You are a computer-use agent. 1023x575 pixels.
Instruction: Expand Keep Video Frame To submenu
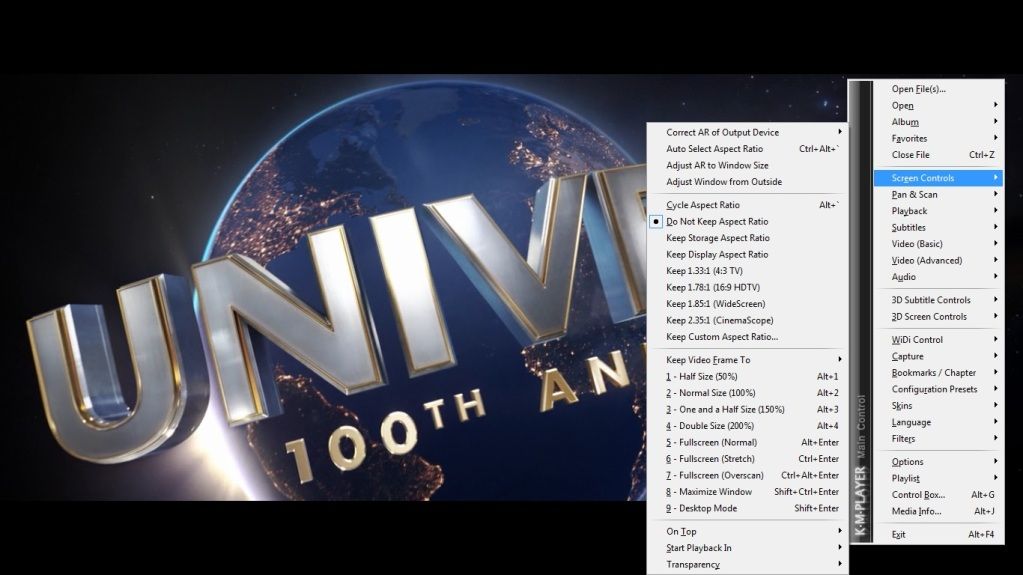coord(747,360)
